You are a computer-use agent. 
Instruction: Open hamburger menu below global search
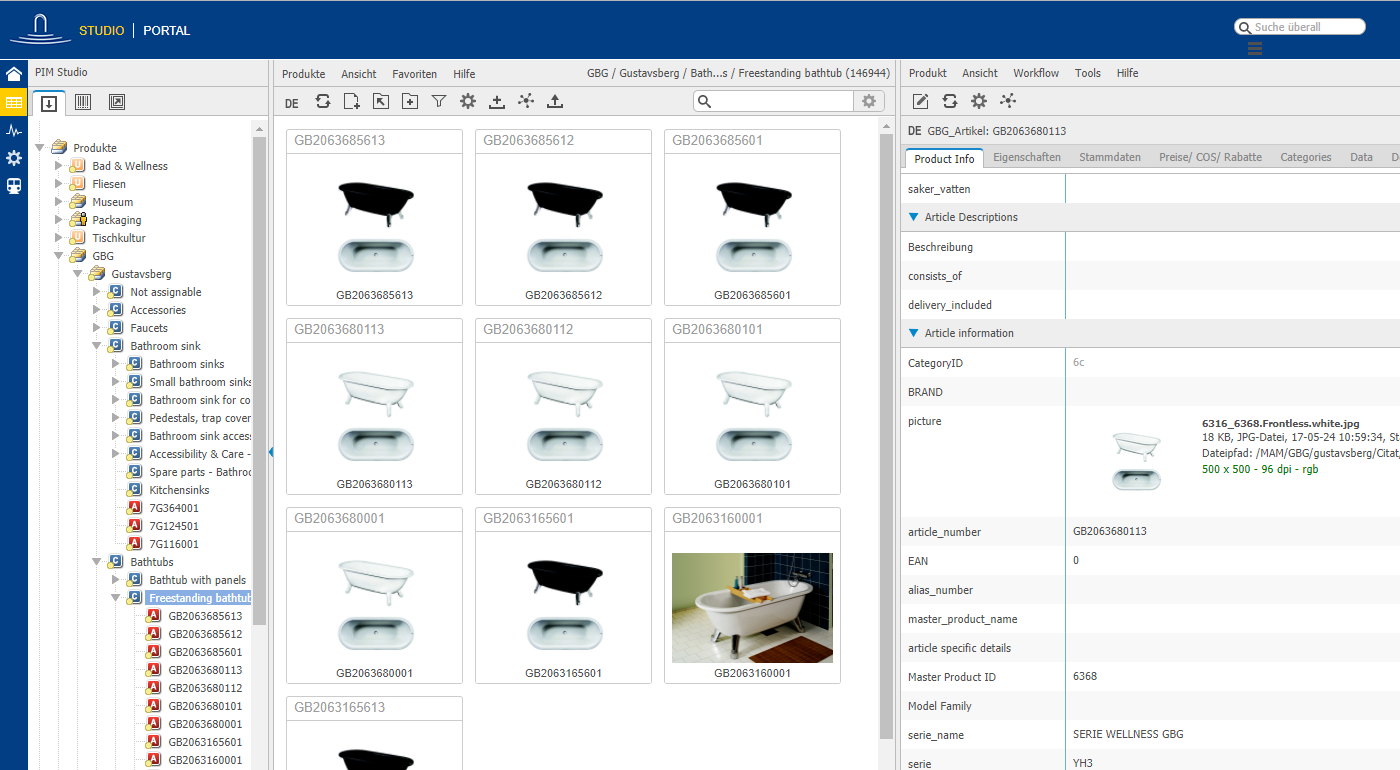point(1255,48)
